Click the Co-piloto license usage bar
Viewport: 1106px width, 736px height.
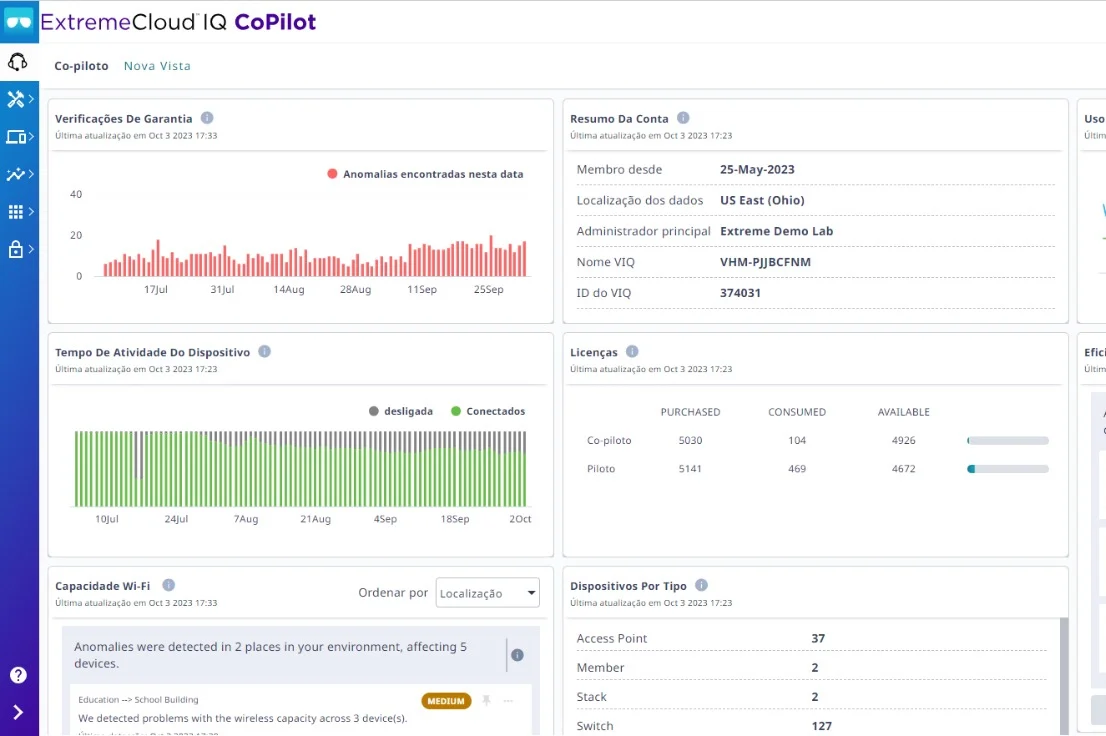coord(1008,440)
